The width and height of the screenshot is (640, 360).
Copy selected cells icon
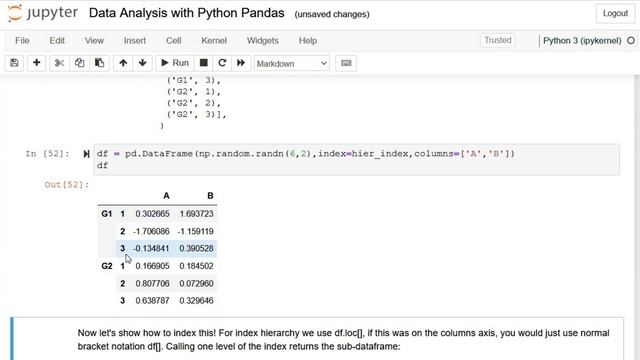(79, 63)
